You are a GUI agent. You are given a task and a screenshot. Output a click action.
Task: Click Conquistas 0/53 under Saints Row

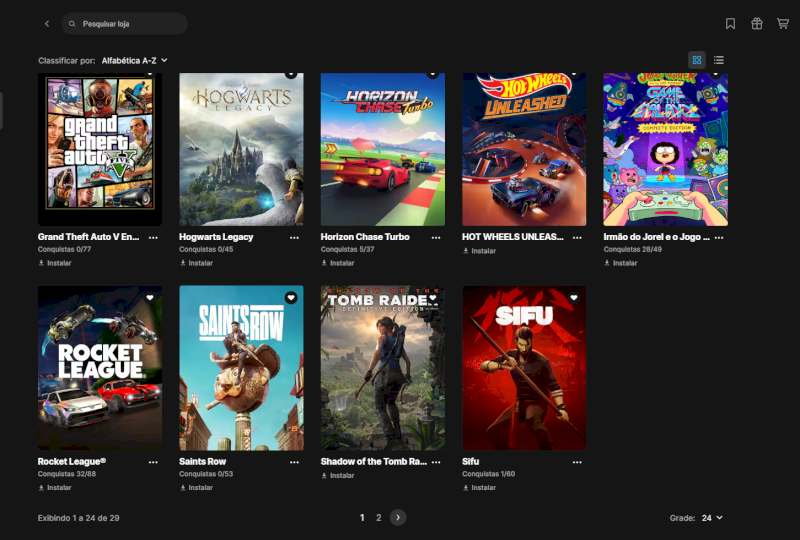pos(206,474)
